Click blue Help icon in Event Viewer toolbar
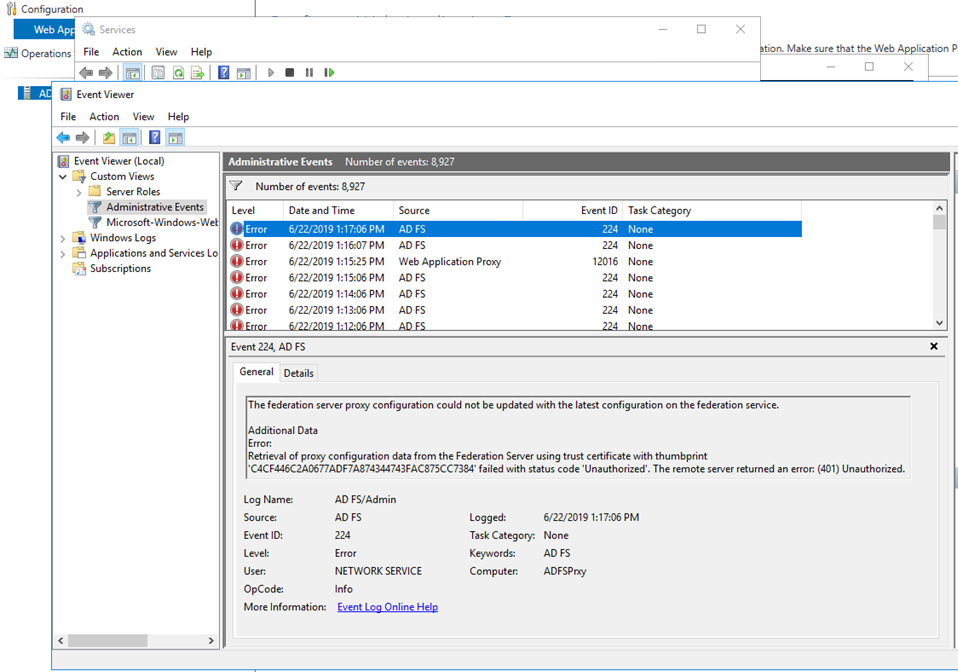The image size is (958, 672). click(155, 137)
